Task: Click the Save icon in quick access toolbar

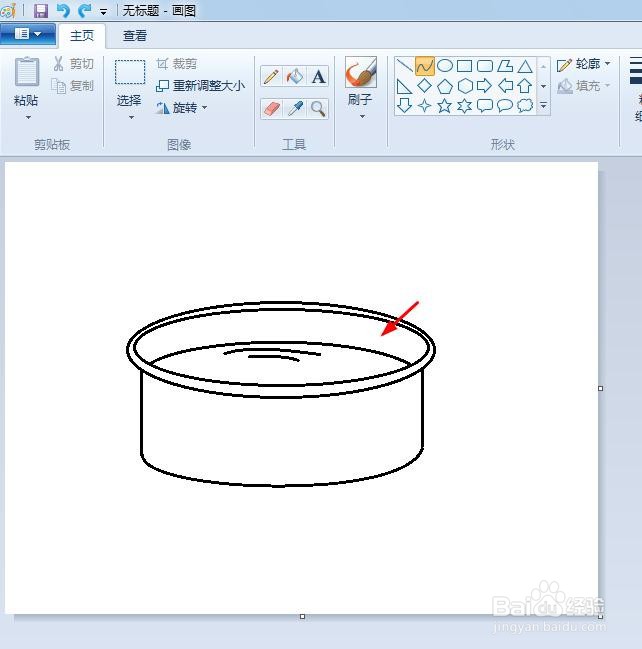Action: (x=41, y=11)
